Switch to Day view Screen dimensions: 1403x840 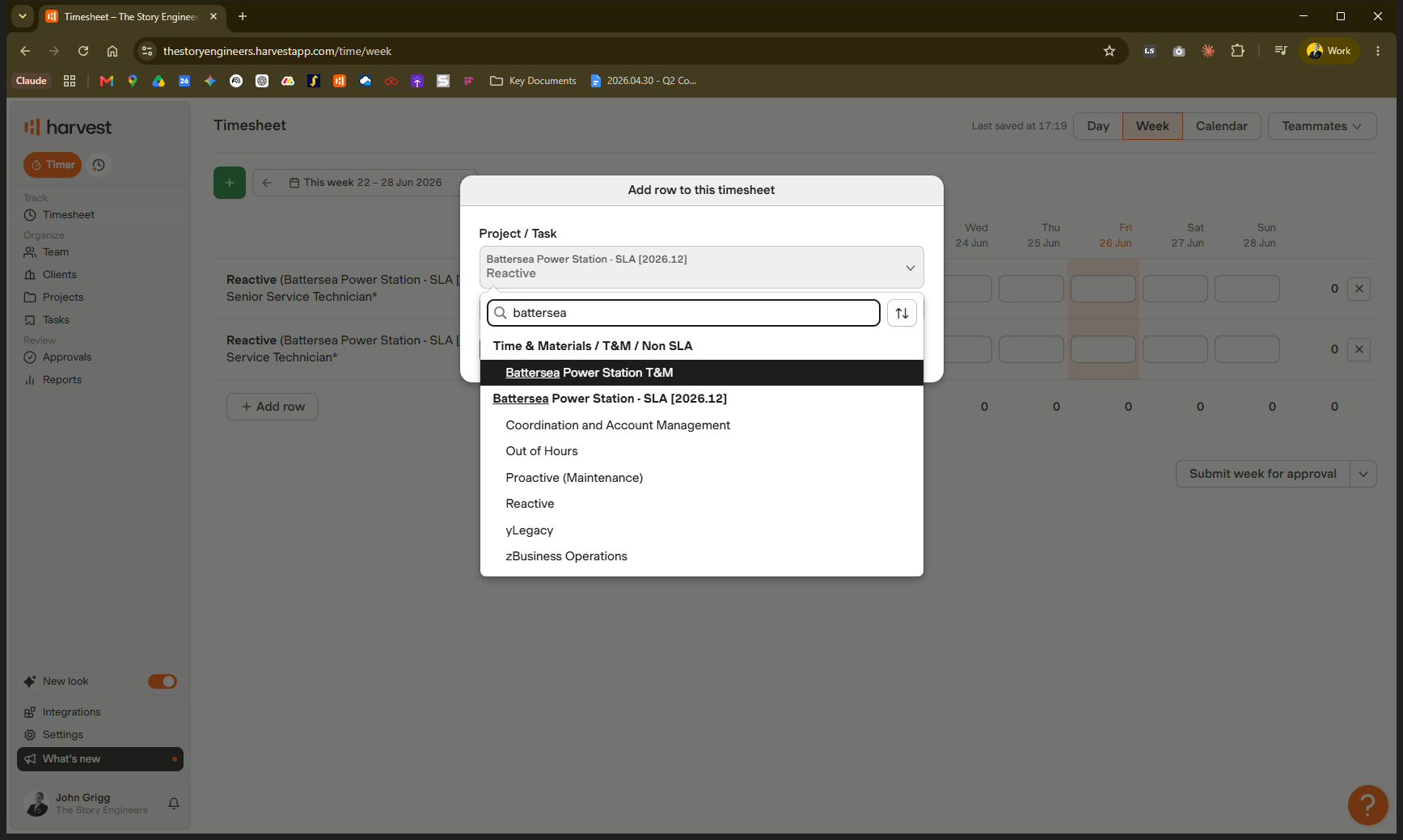(x=1098, y=126)
